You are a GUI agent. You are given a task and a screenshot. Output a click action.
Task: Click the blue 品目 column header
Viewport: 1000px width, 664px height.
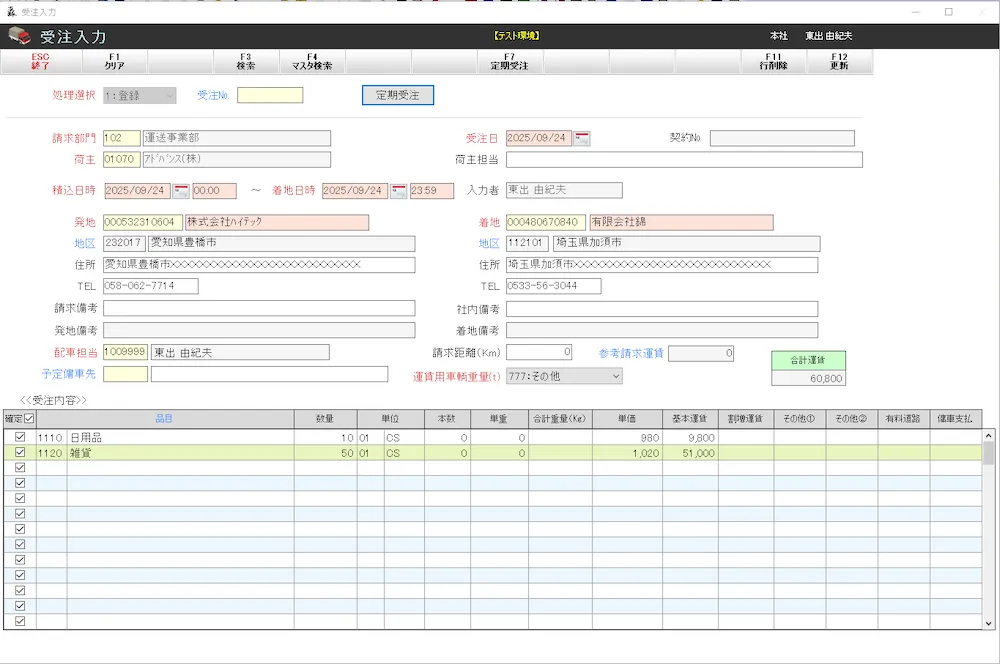point(164,419)
